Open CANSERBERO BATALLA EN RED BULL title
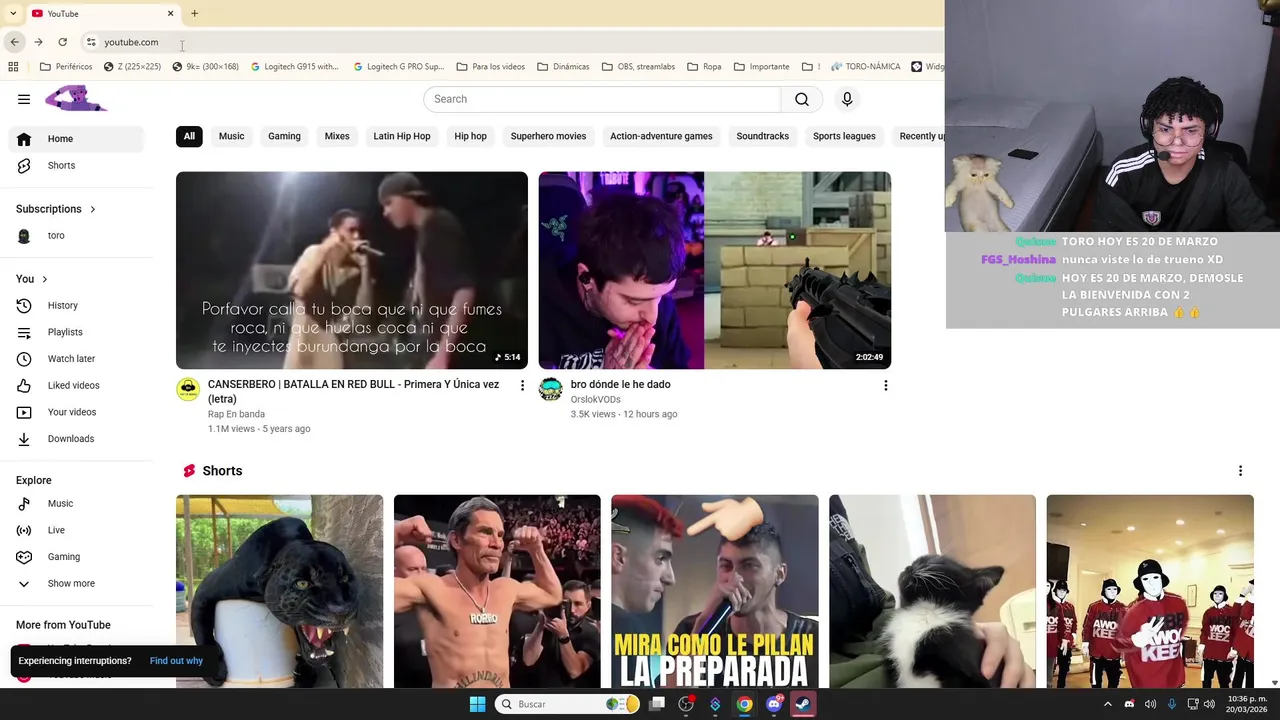Image resolution: width=1280 pixels, height=720 pixels. 353,391
